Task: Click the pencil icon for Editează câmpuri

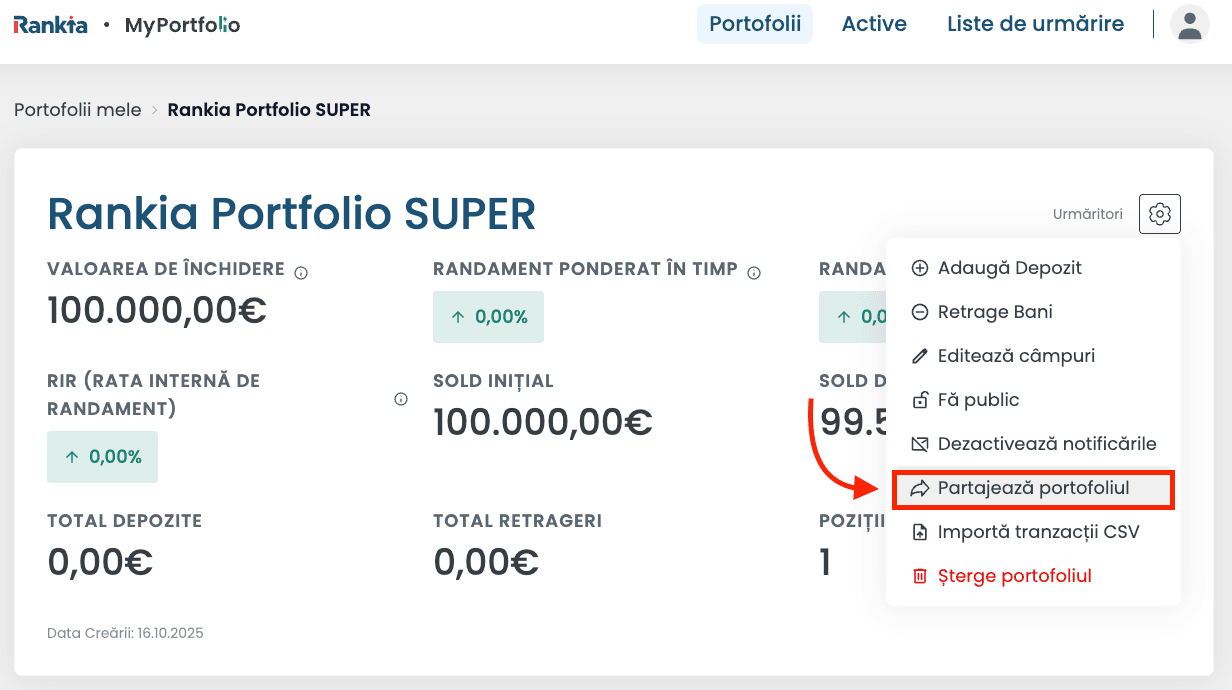Action: coord(920,356)
